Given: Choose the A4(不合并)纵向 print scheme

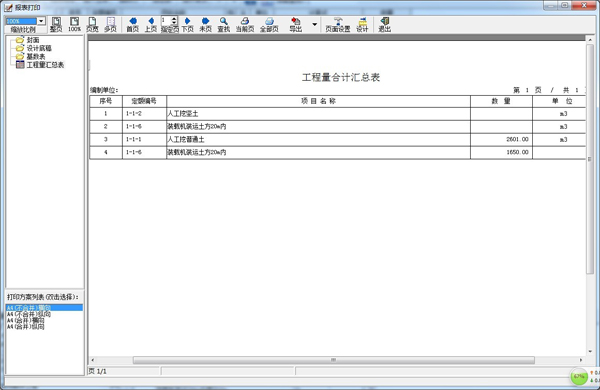Looking at the screenshot, I should (x=28, y=314).
